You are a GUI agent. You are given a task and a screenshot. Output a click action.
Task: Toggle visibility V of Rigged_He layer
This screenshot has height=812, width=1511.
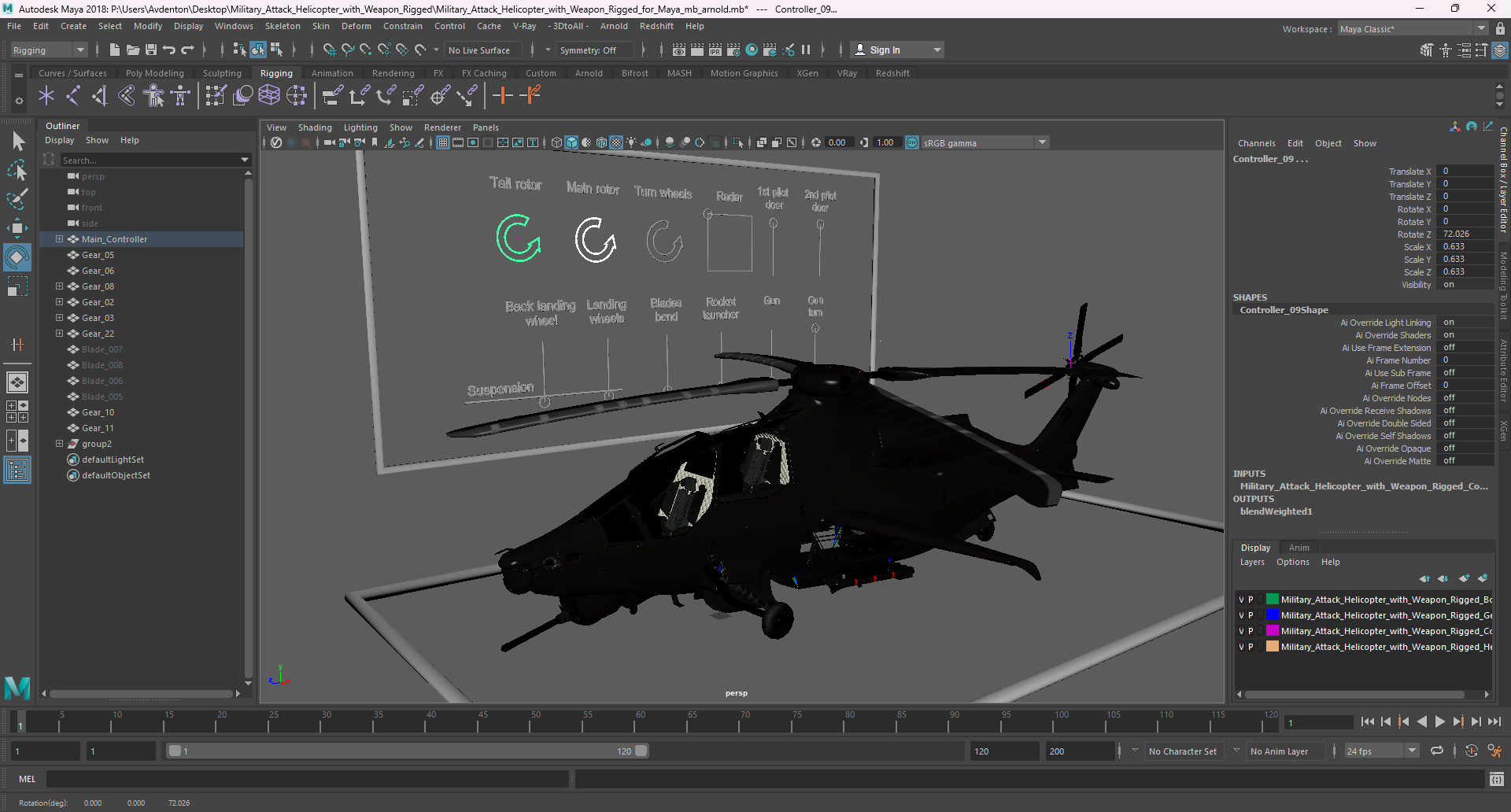[1242, 647]
